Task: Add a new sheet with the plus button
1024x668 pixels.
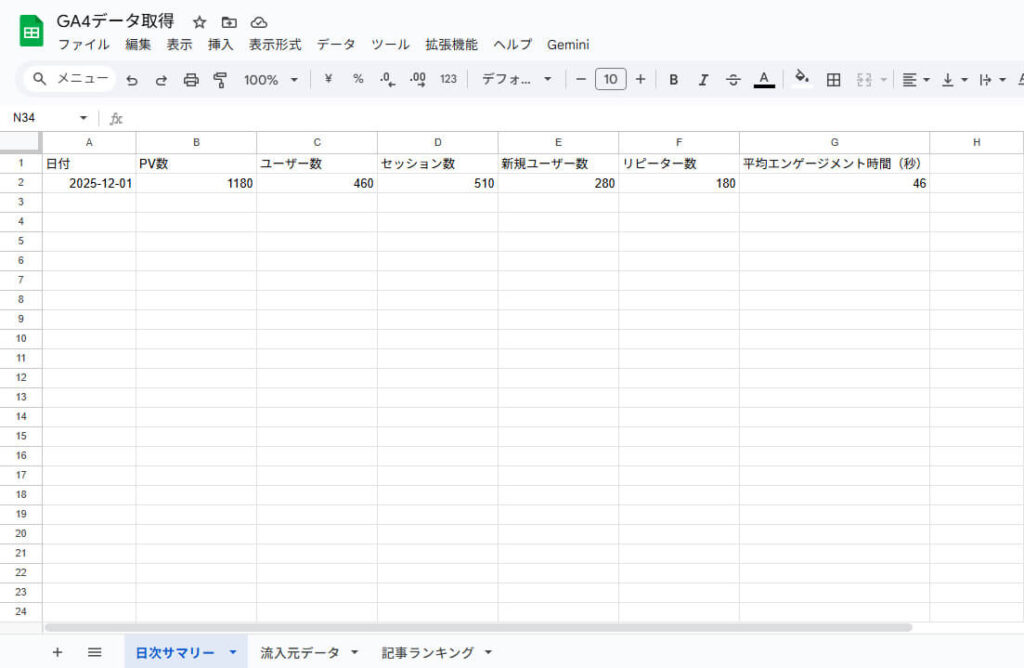Action: (x=57, y=651)
